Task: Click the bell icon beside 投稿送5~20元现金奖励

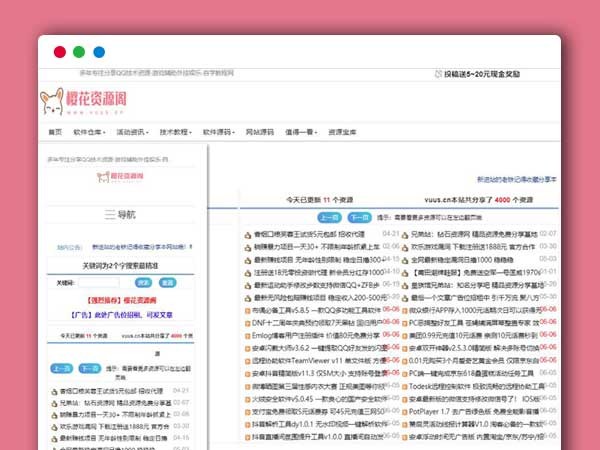Action: click(439, 73)
